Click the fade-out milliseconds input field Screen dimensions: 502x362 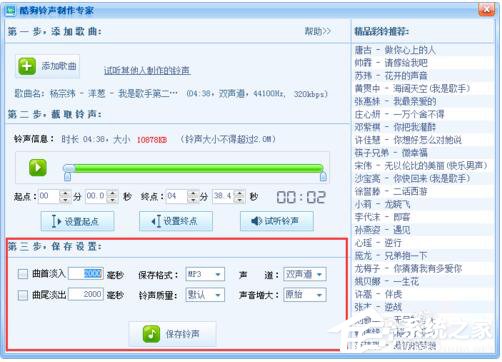click(86, 294)
